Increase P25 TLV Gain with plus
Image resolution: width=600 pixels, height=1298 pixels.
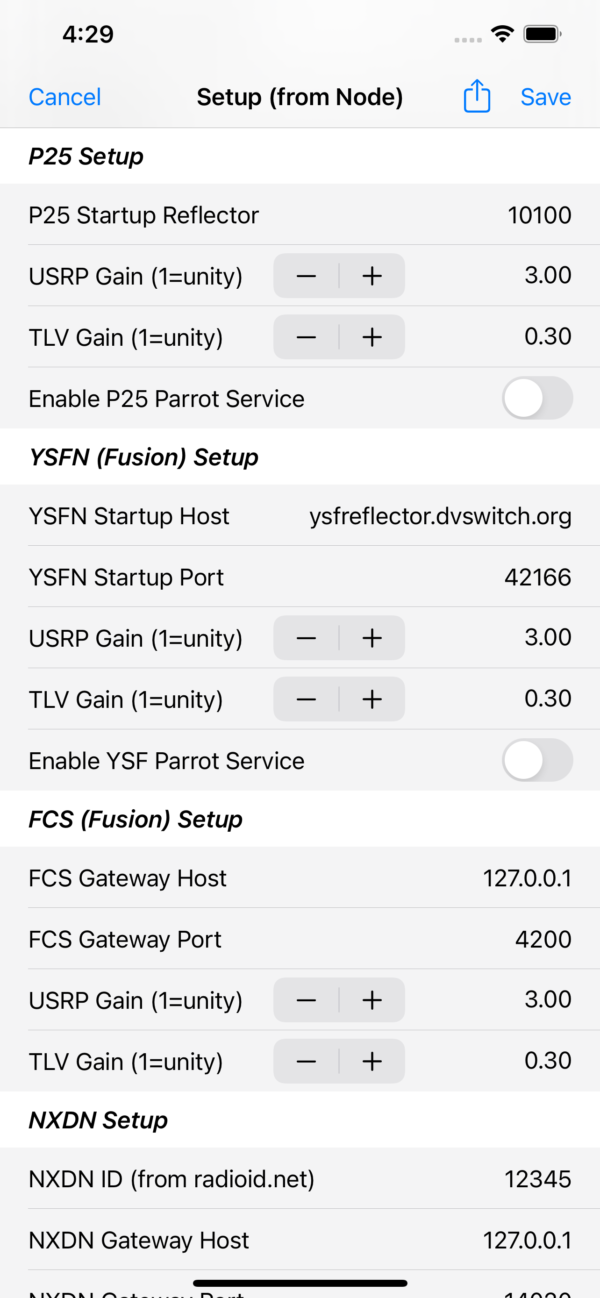(x=372, y=337)
